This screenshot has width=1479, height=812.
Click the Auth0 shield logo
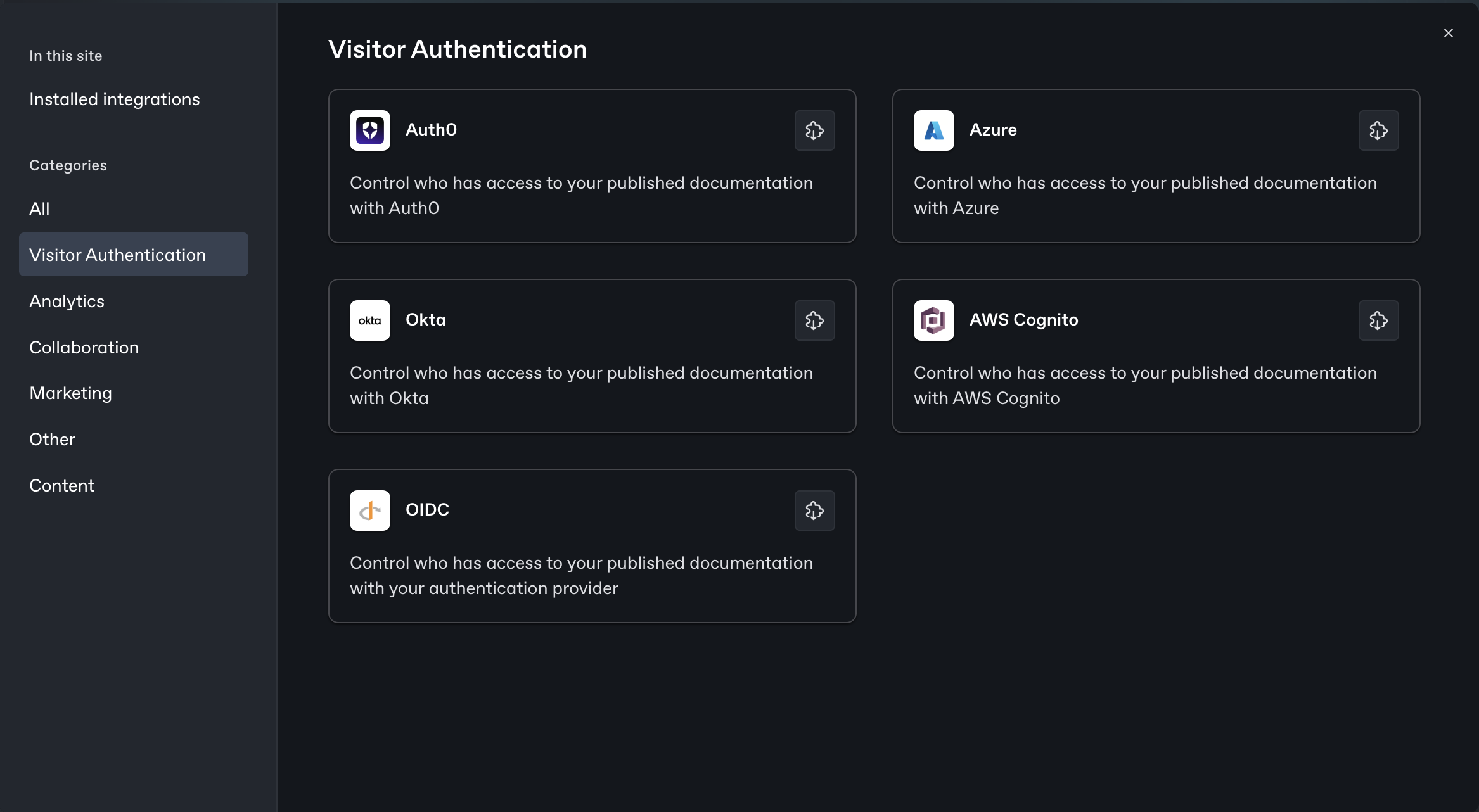370,130
